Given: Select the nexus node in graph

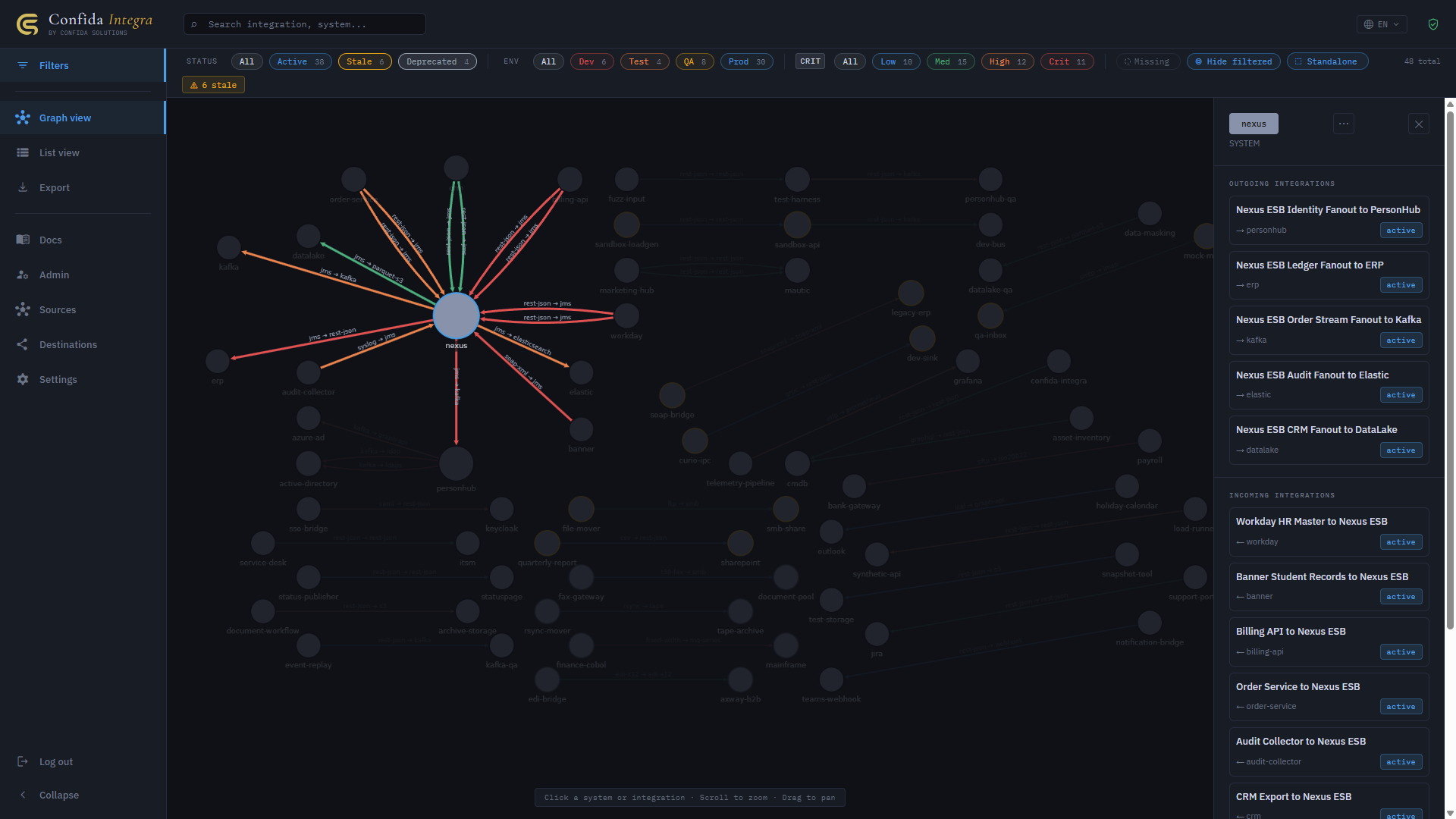Looking at the screenshot, I should [x=456, y=315].
